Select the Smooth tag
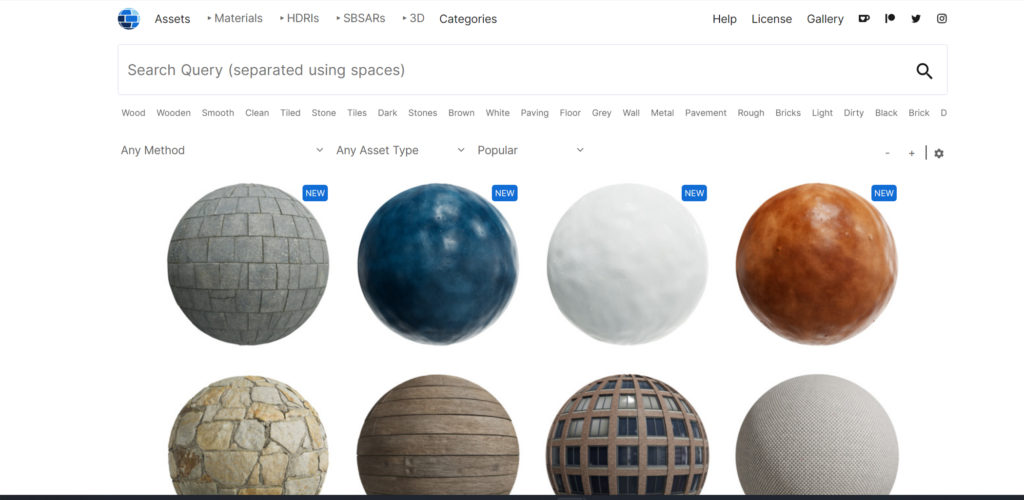Image resolution: width=1024 pixels, height=500 pixels. pyautogui.click(x=218, y=113)
